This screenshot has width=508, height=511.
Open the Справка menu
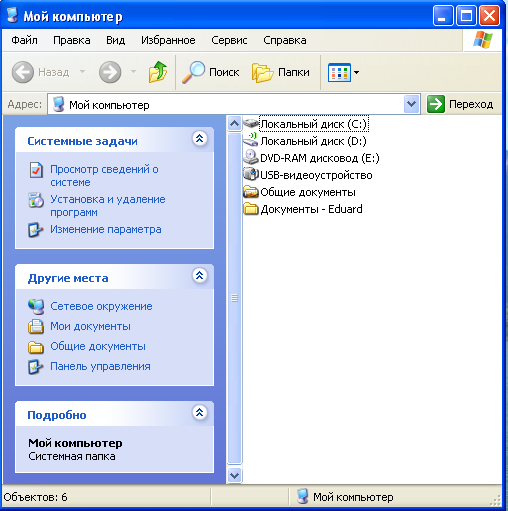pyautogui.click(x=285, y=40)
